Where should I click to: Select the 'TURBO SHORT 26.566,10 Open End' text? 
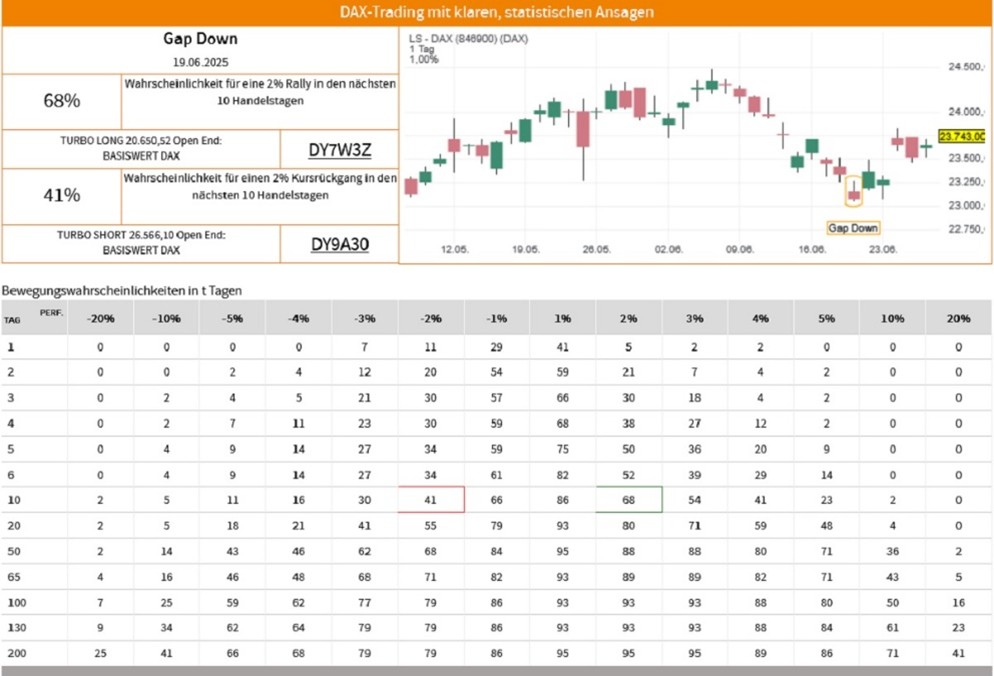pyautogui.click(x=141, y=235)
